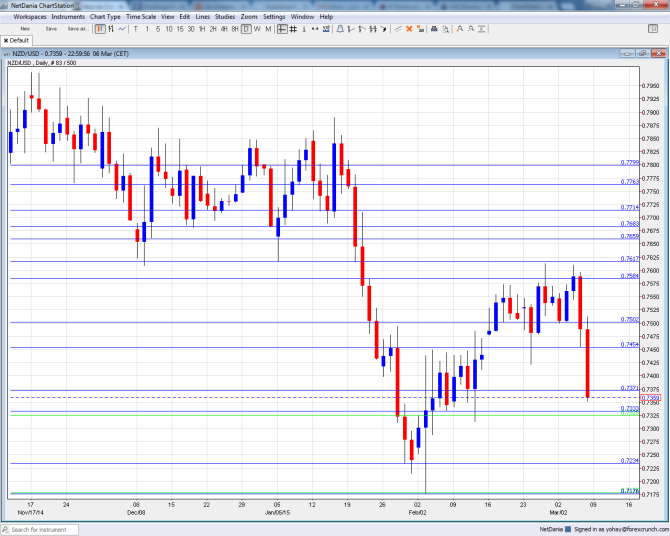The width and height of the screenshot is (670, 536).
Task: Click the zoom out magnifier icon
Action: coord(470,29)
